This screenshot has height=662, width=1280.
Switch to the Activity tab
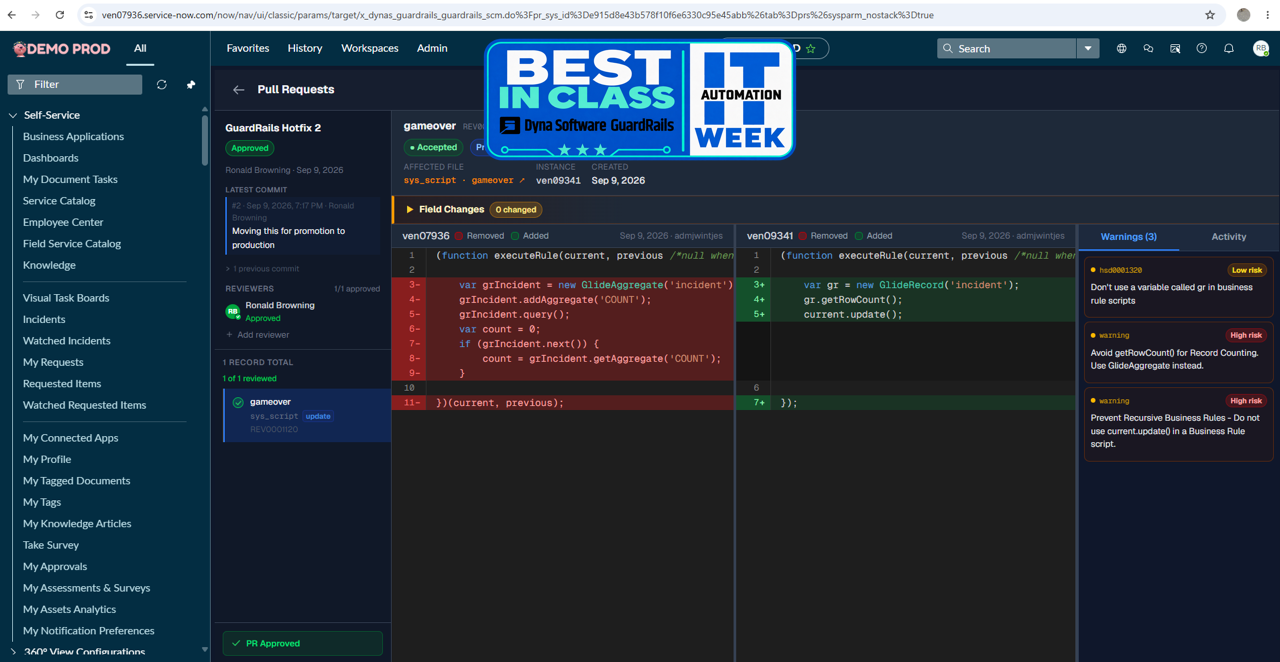[1229, 237]
